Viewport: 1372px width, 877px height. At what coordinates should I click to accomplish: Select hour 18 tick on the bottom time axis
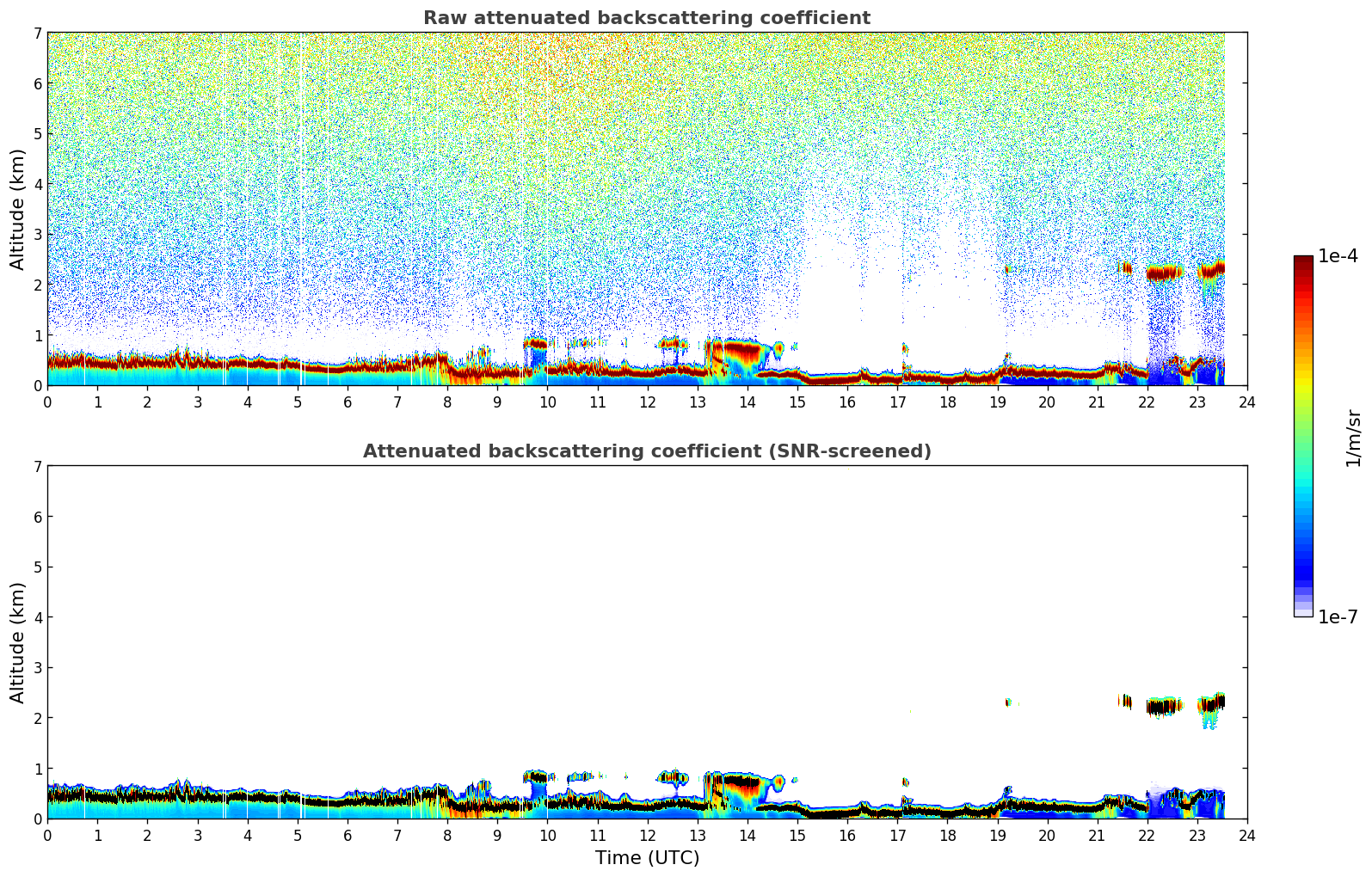pyautogui.click(x=947, y=835)
